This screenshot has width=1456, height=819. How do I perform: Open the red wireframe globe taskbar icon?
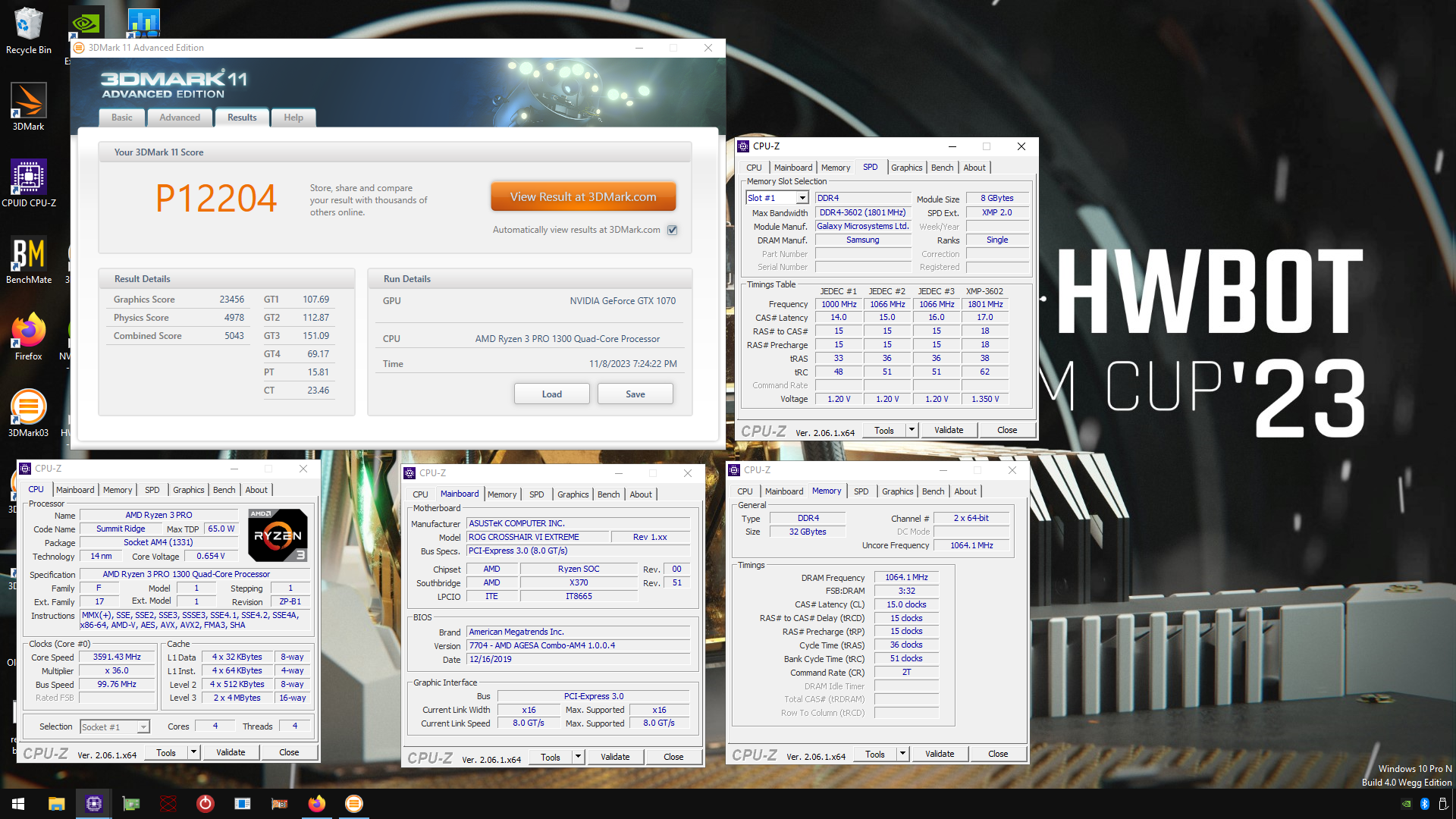[x=168, y=804]
